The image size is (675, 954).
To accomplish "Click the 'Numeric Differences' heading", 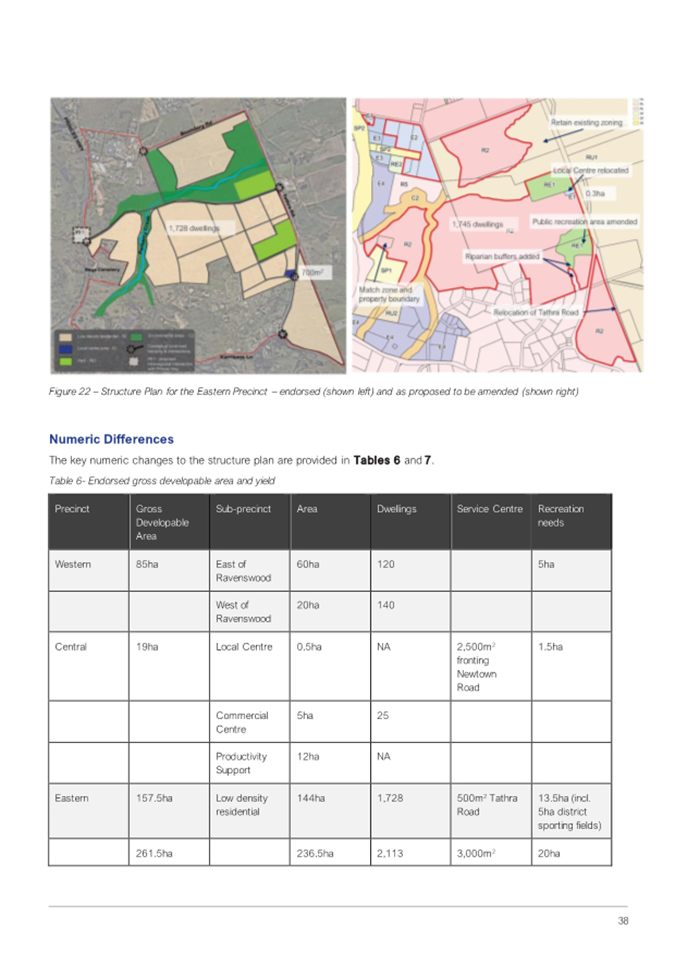I will [x=111, y=439].
